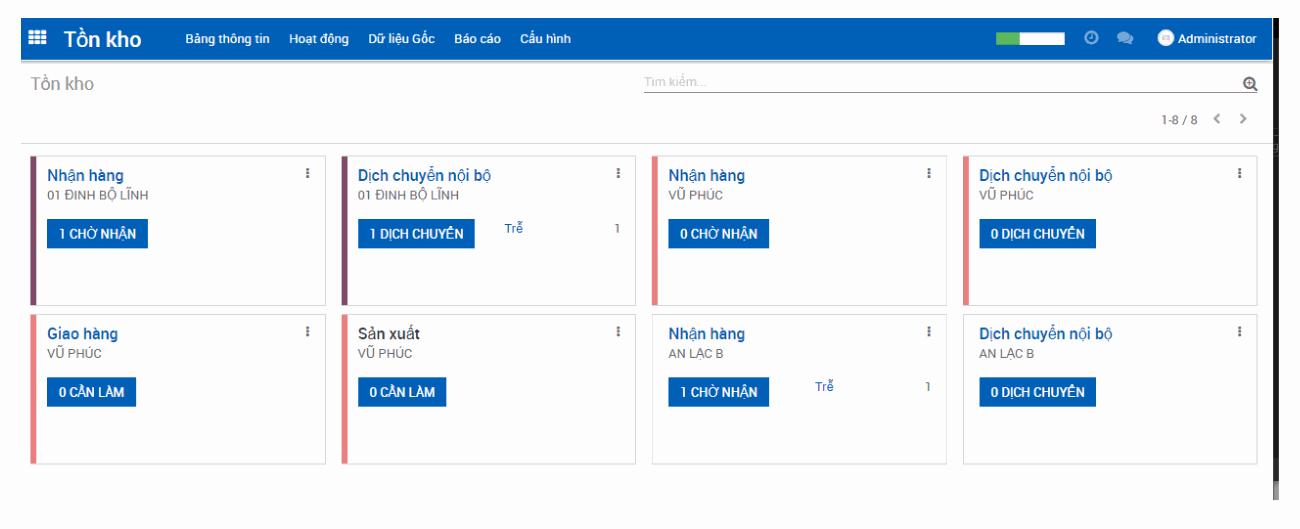1300x529 pixels.
Task: Open the Giao hàng card title
Action: (82, 334)
